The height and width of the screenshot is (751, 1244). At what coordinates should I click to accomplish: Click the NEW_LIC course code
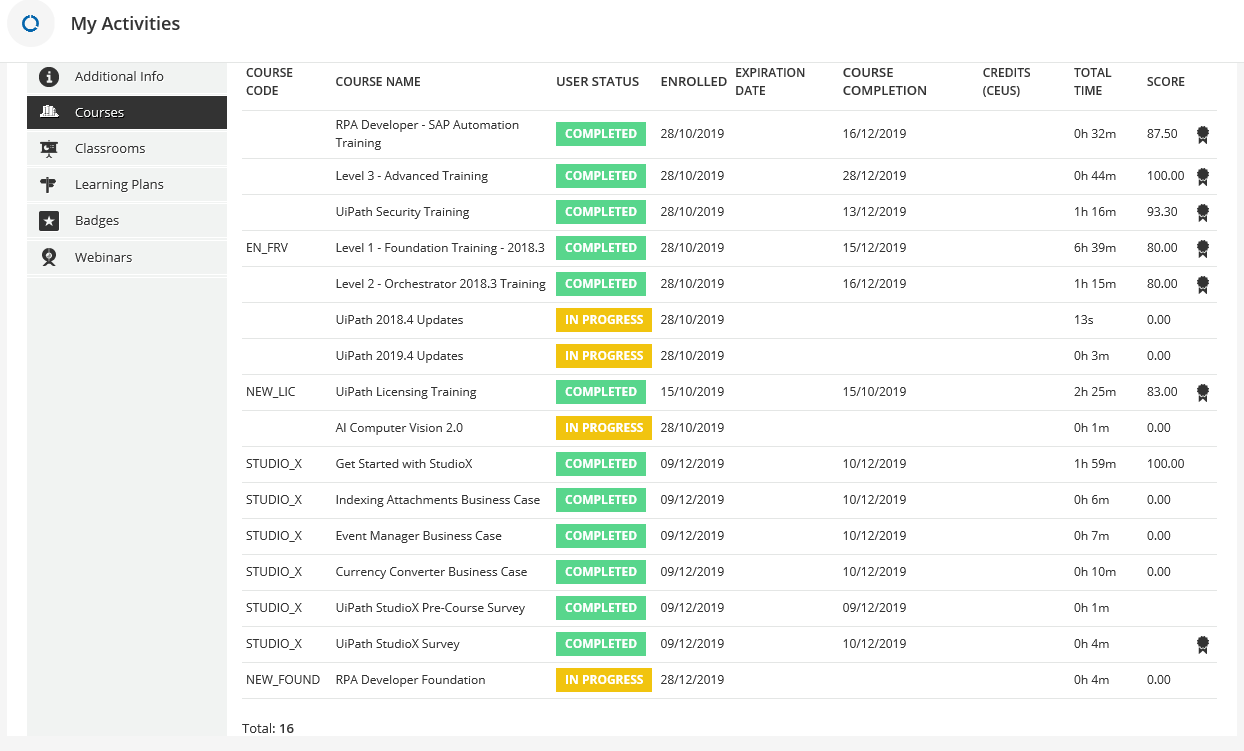point(271,392)
